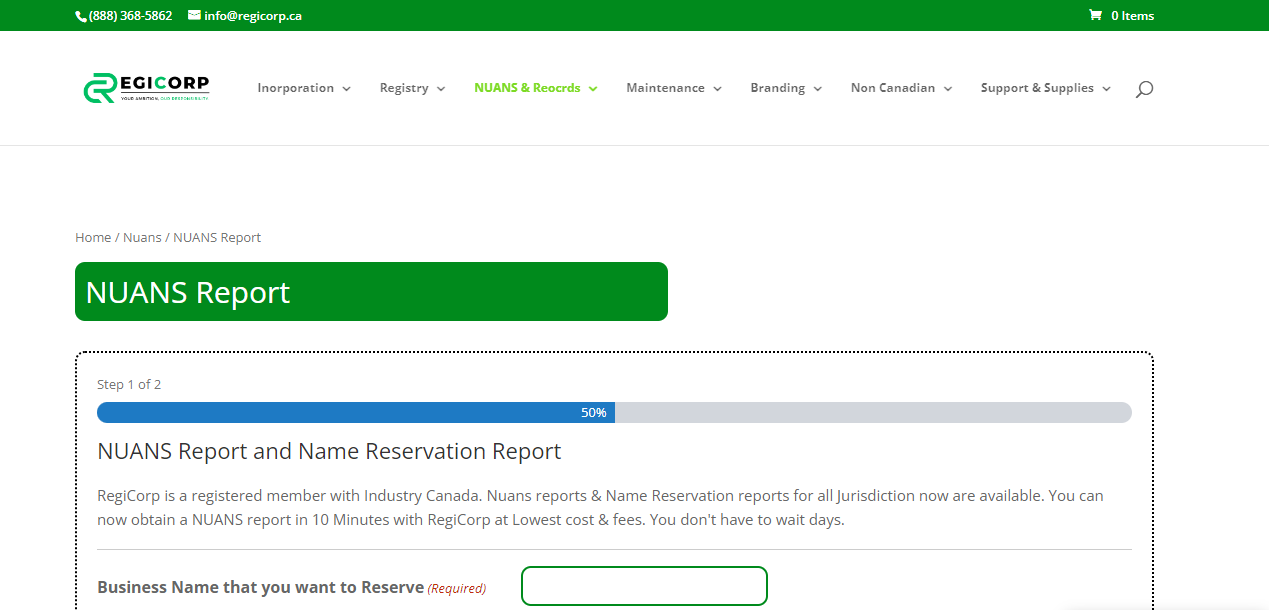
Task: Expand the Non Canadian chevron
Action: [948, 89]
